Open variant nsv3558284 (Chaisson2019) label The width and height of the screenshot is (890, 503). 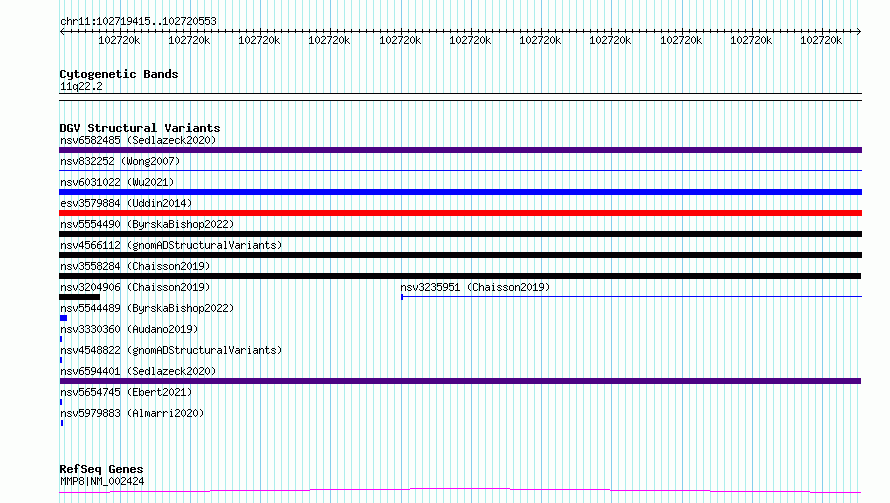click(135, 266)
